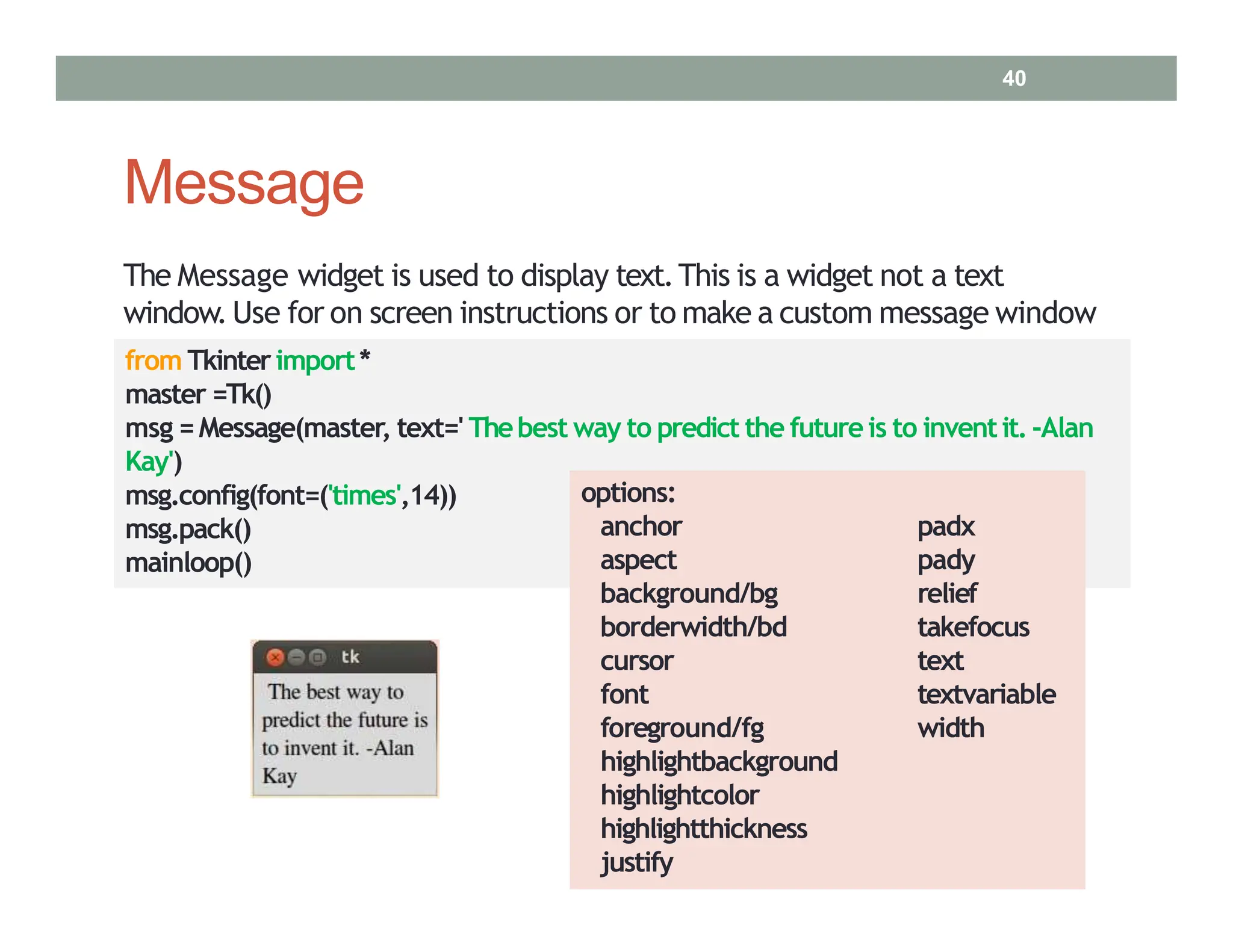The image size is (1233, 952).
Task: Click the 'width' option
Action: (951, 729)
